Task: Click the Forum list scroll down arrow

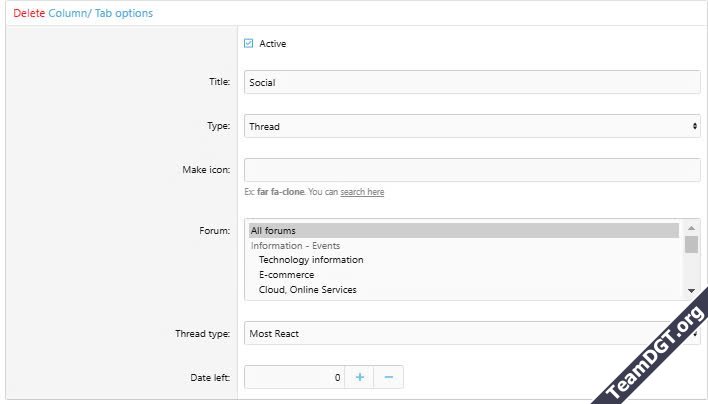Action: pyautogui.click(x=691, y=290)
